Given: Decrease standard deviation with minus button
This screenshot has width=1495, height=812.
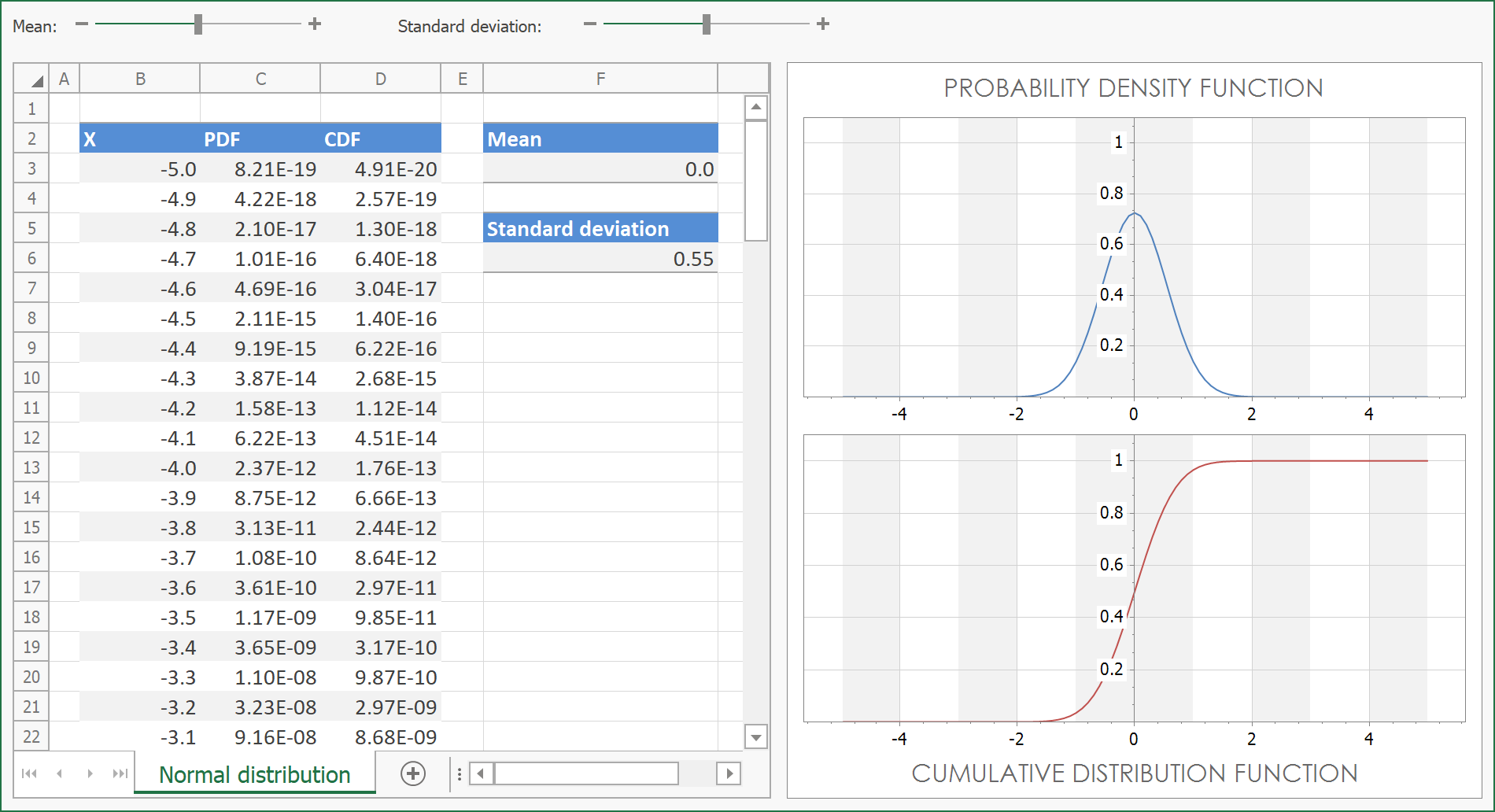Looking at the screenshot, I should coord(590,24).
